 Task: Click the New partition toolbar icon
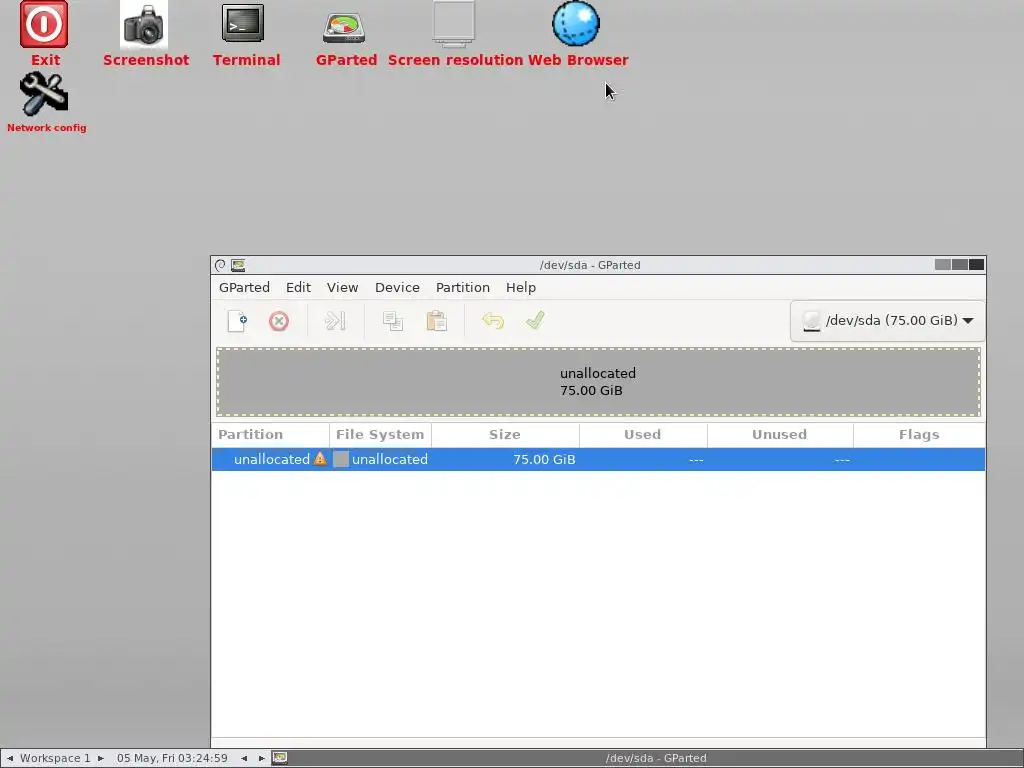[237, 321]
